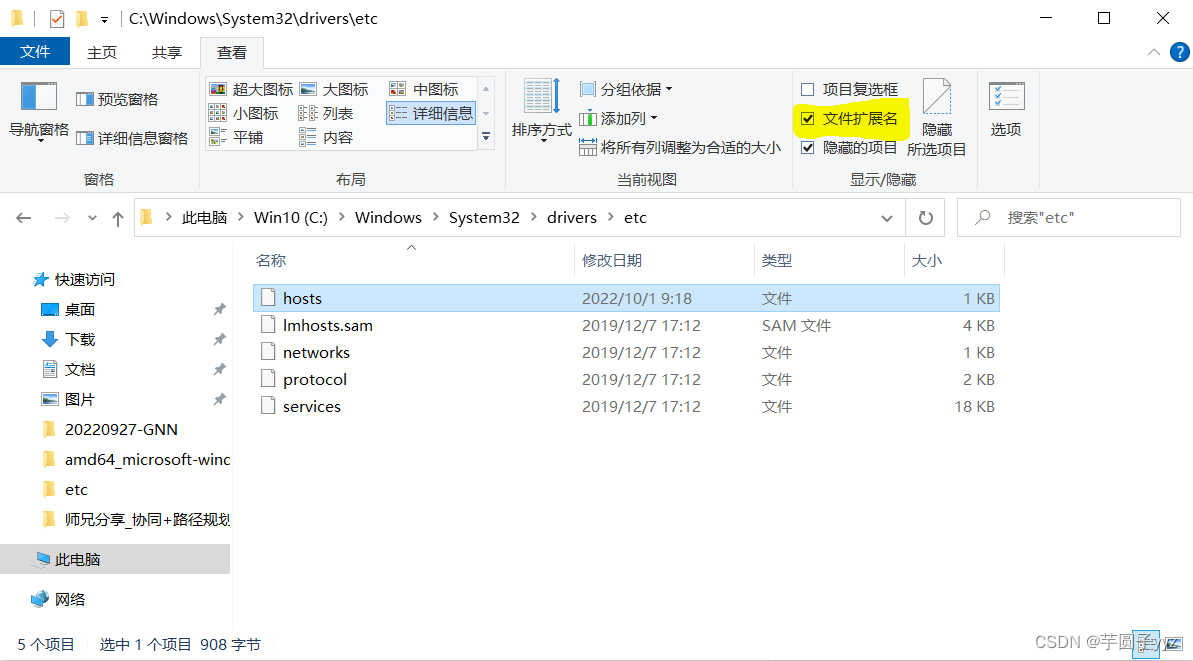The height and width of the screenshot is (661, 1193).
Task: Sort by Date modified (修改日期) column
Action: pyautogui.click(x=663, y=260)
